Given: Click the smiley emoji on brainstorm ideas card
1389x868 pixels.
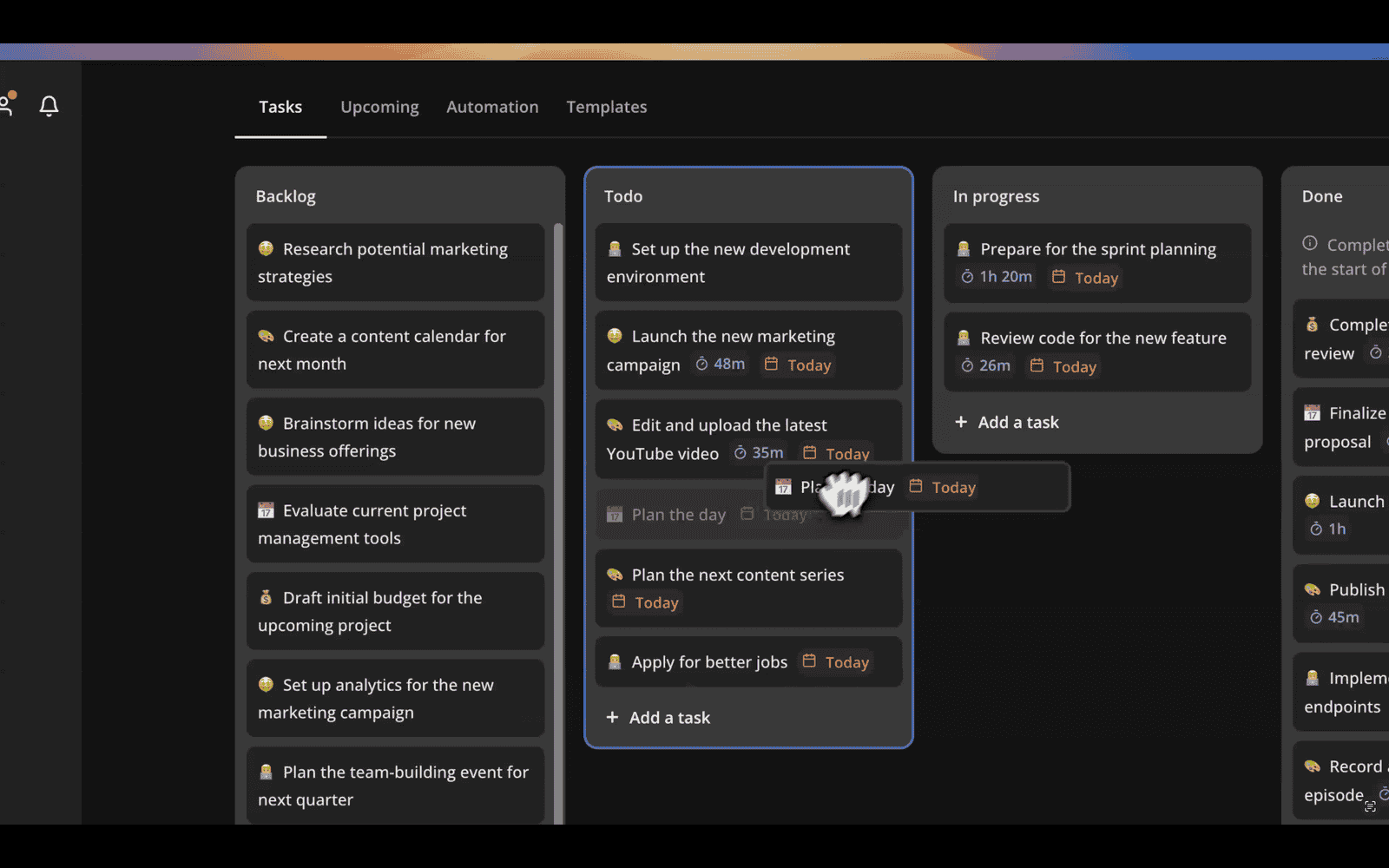Looking at the screenshot, I should point(266,423).
